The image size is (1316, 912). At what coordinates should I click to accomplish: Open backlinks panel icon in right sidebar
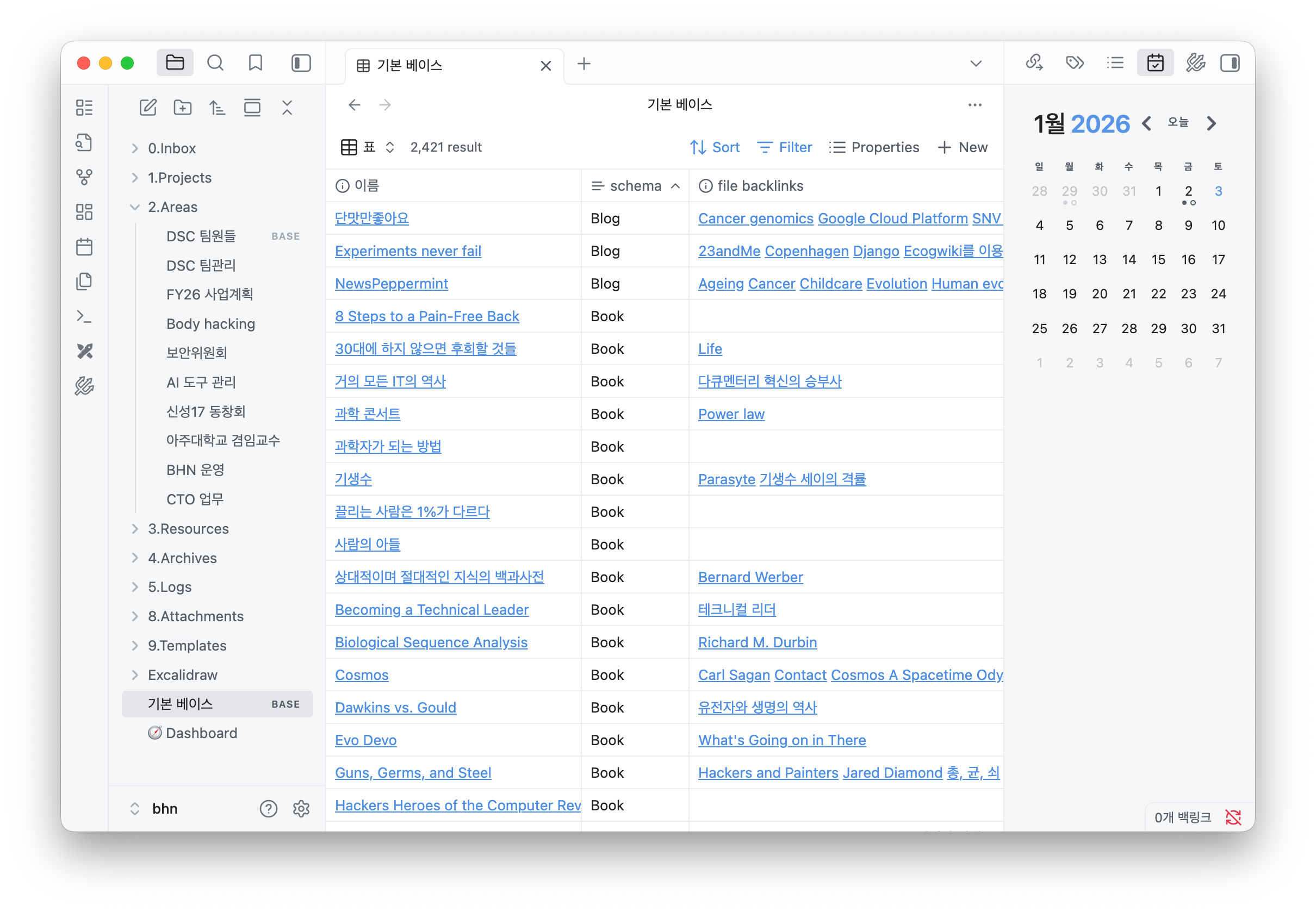tap(1034, 63)
